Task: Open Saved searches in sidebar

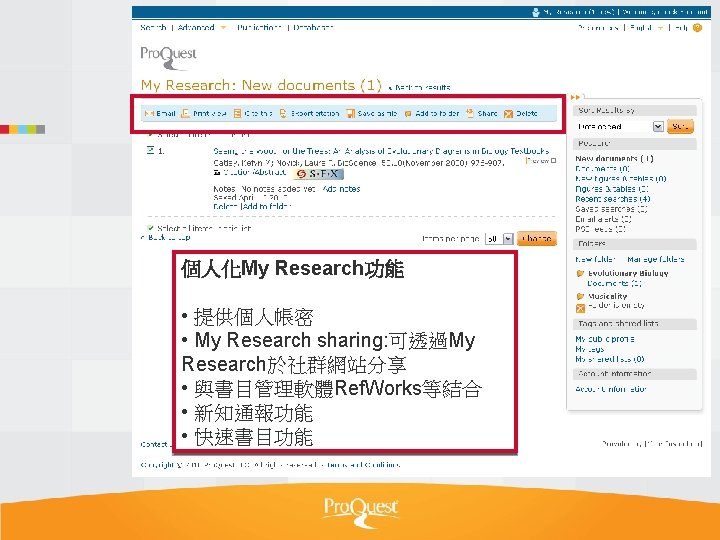Action: [611, 209]
